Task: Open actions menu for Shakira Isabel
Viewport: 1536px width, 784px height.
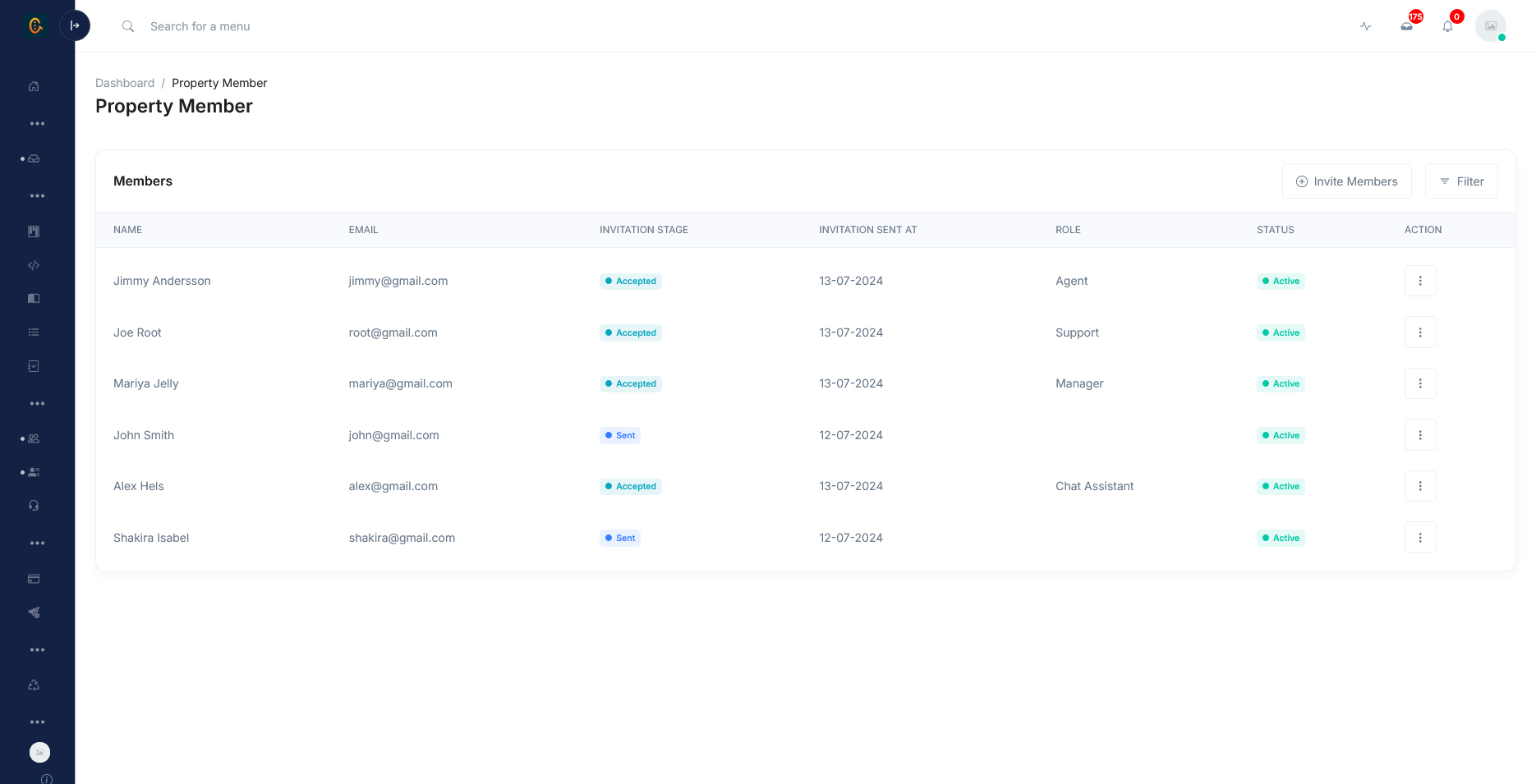Action: point(1420,538)
